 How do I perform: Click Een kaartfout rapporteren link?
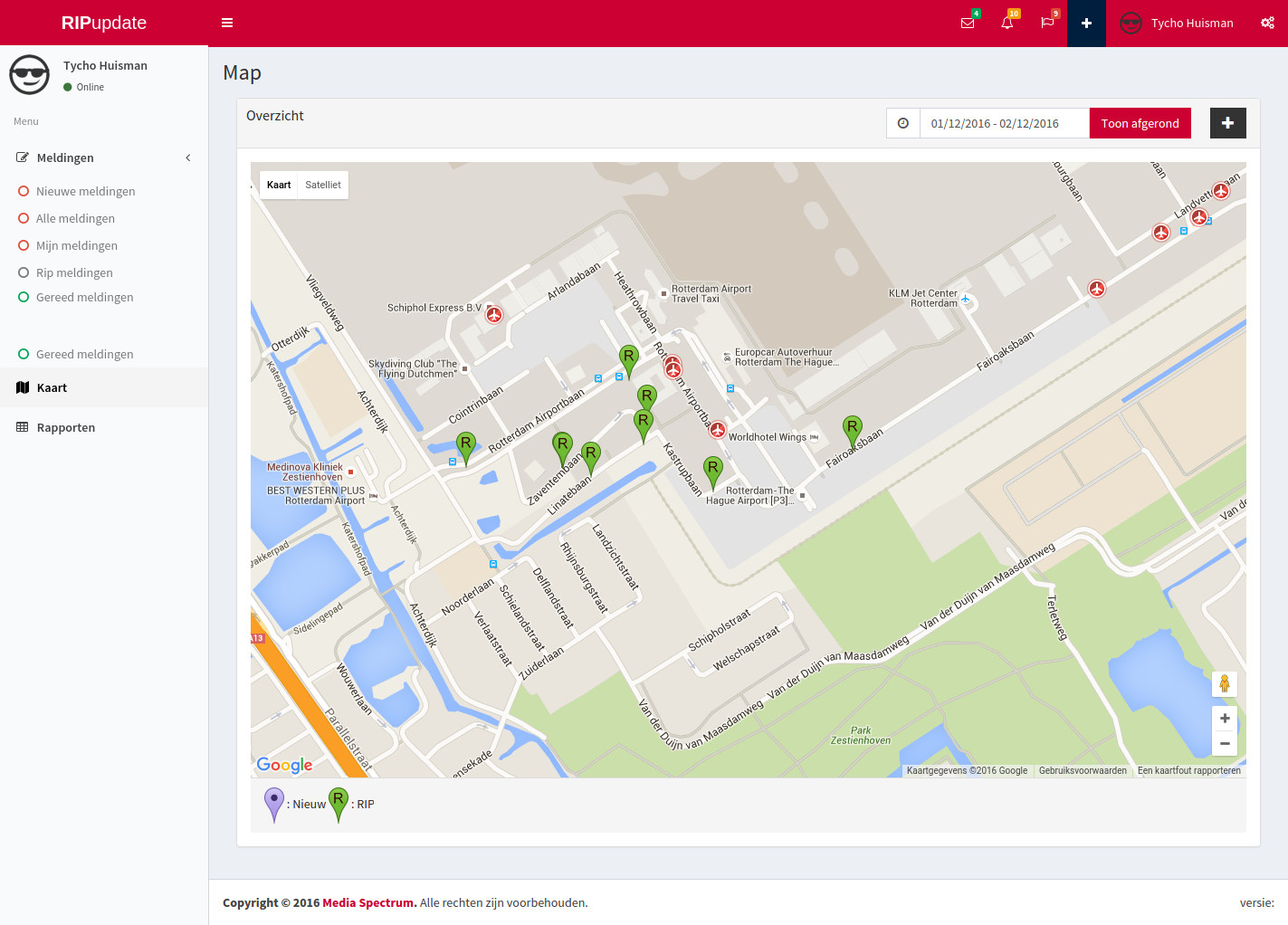pos(1189,771)
